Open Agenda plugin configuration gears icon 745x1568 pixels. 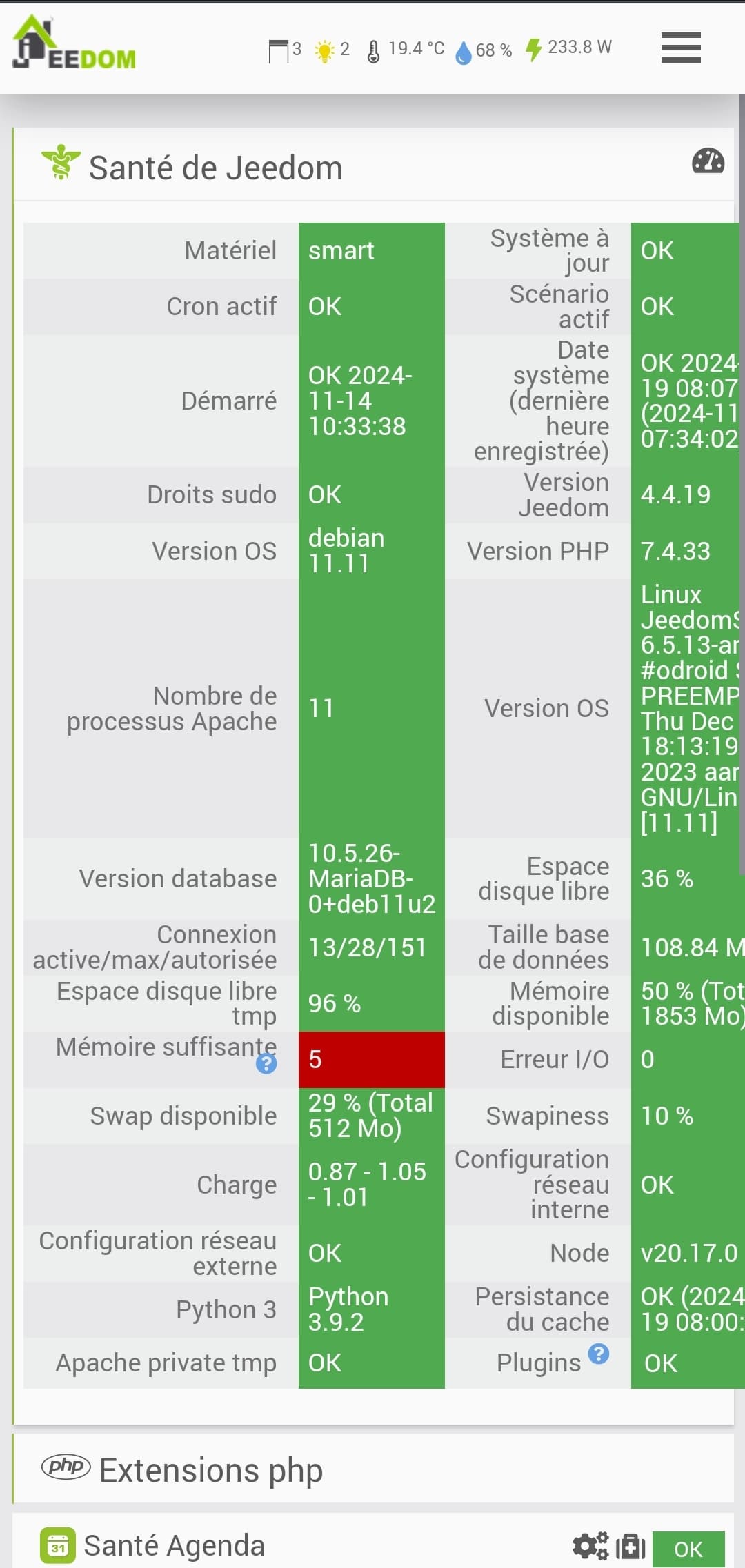pyautogui.click(x=590, y=1546)
